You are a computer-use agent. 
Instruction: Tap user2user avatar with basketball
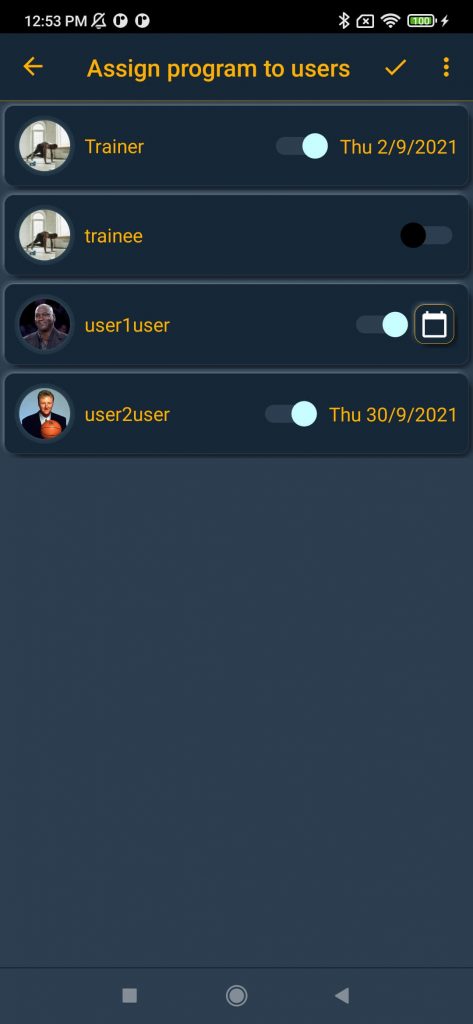44,414
